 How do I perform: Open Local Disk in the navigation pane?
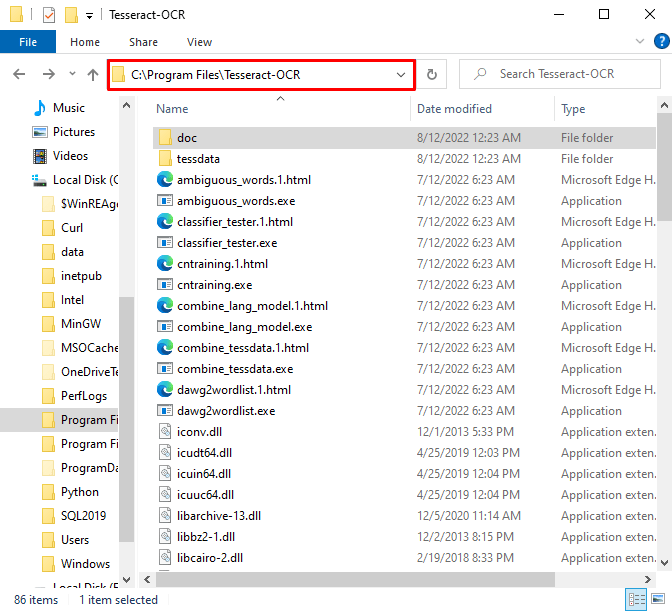[85, 180]
